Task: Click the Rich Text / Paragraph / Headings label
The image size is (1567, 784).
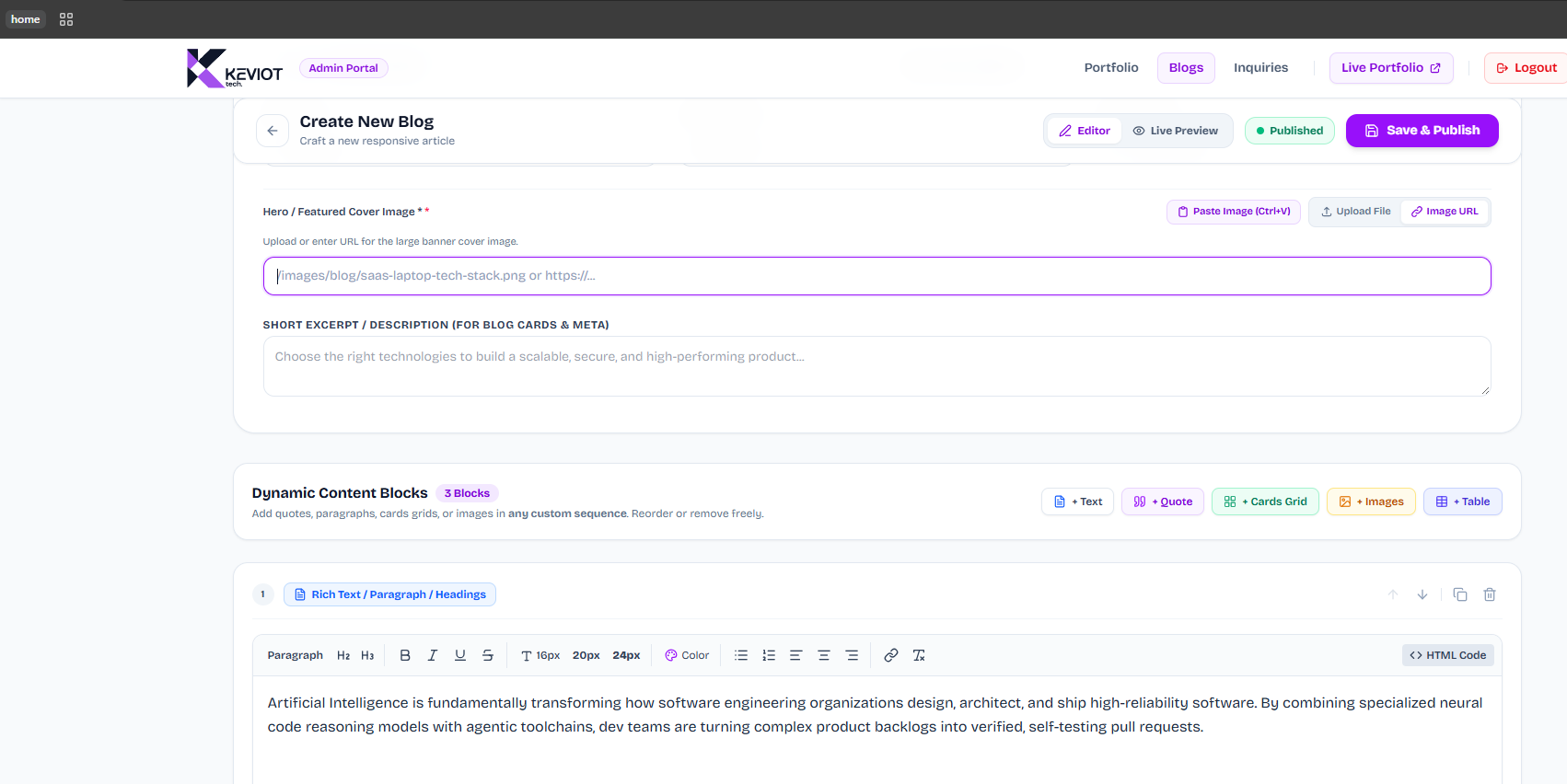Action: tap(389, 594)
